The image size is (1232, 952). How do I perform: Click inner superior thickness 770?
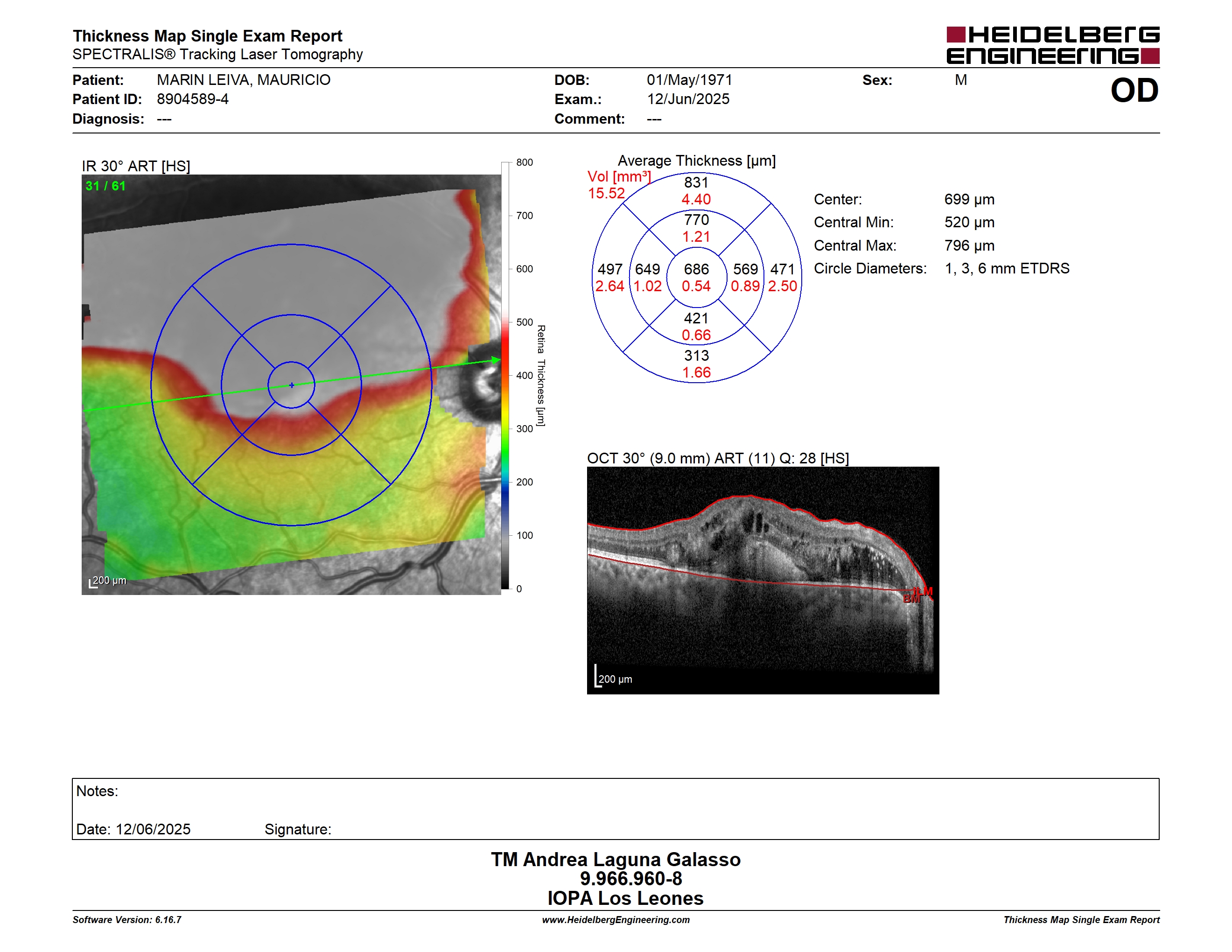pyautogui.click(x=696, y=220)
